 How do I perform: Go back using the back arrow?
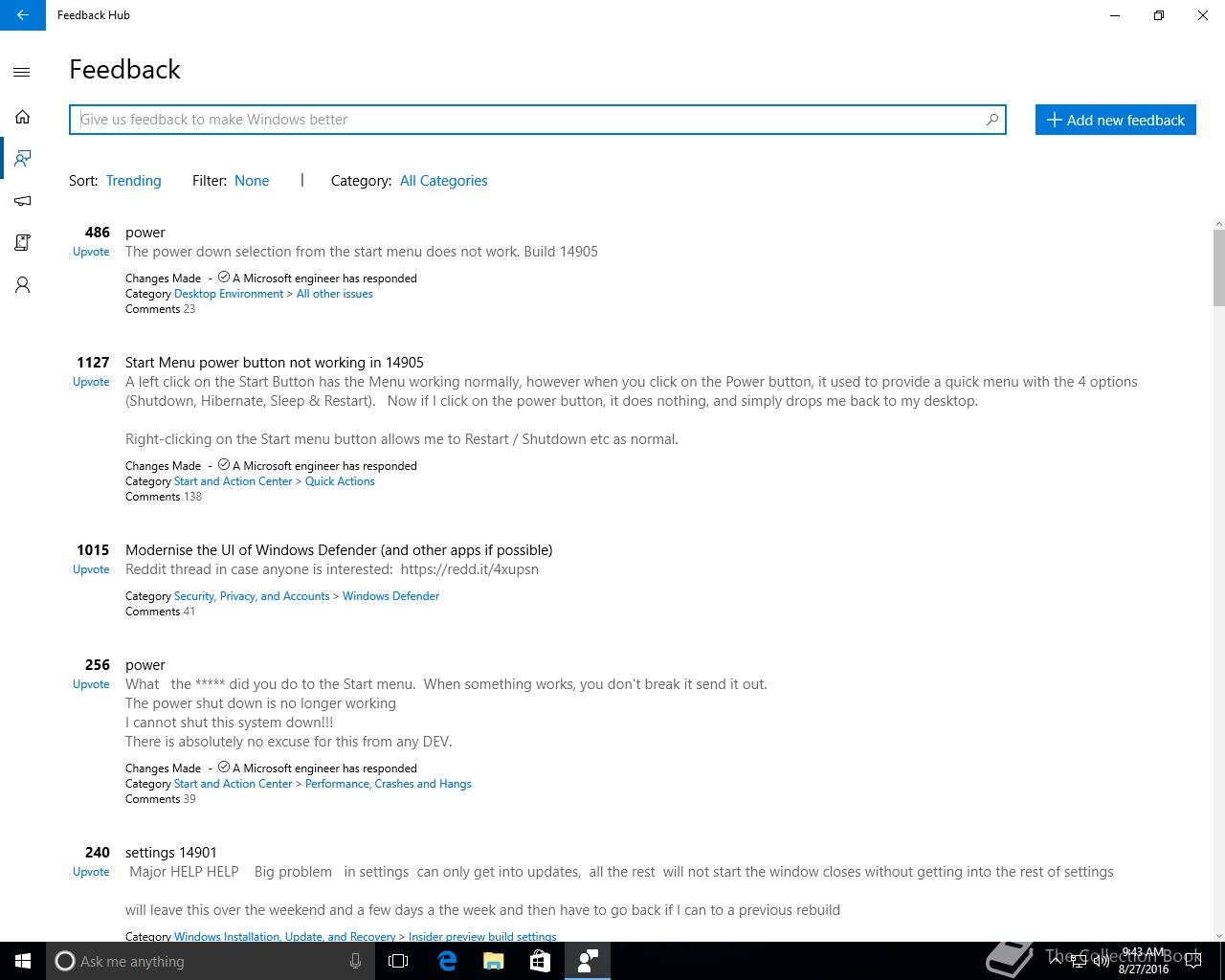(22, 15)
